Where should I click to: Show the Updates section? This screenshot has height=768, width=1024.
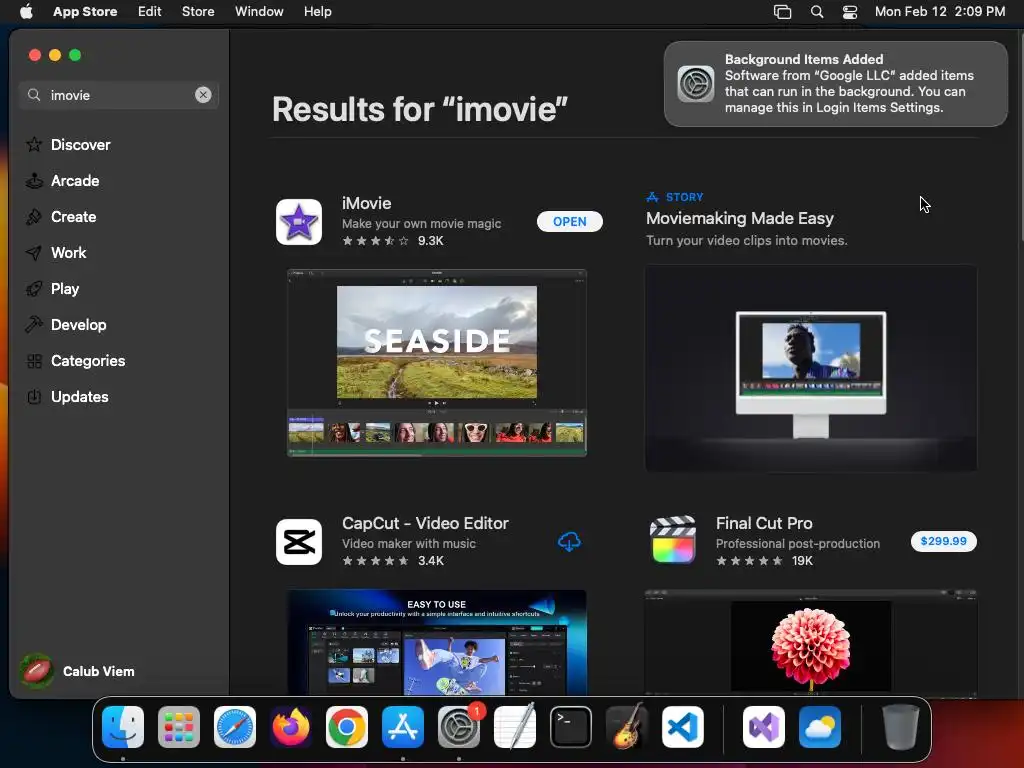coord(118,396)
